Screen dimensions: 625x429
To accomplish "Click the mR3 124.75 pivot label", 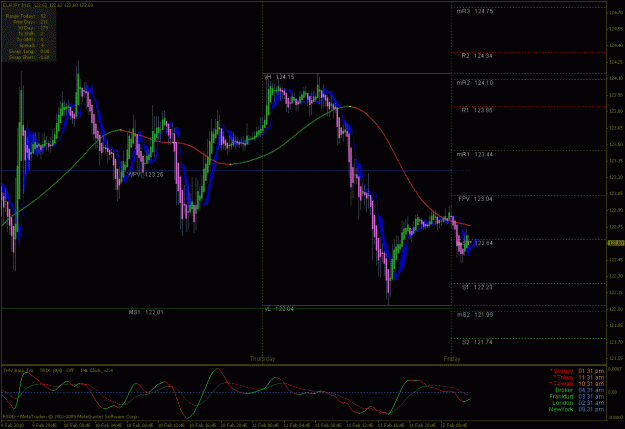I will point(475,11).
